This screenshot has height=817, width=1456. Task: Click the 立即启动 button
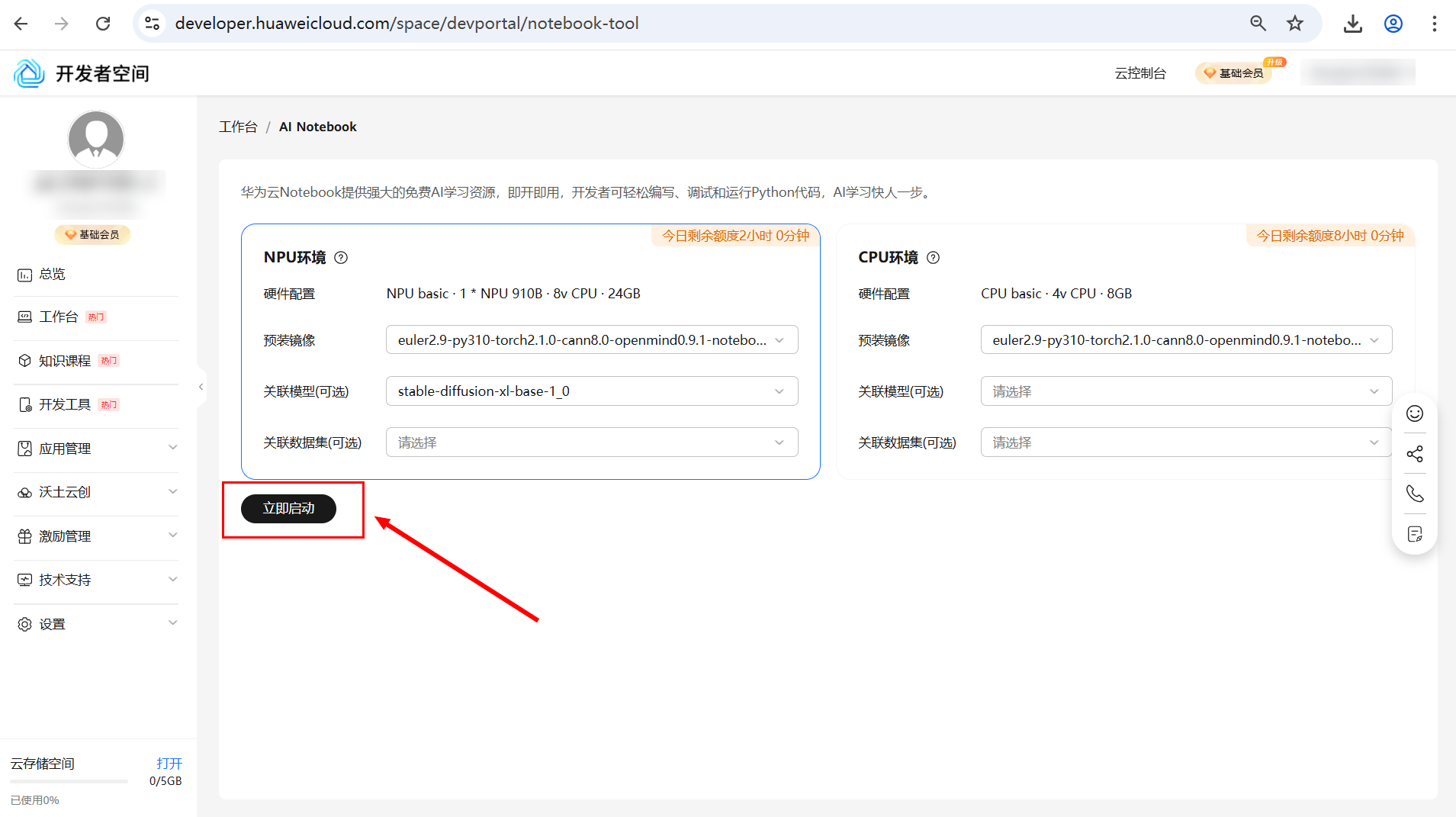[x=288, y=509]
